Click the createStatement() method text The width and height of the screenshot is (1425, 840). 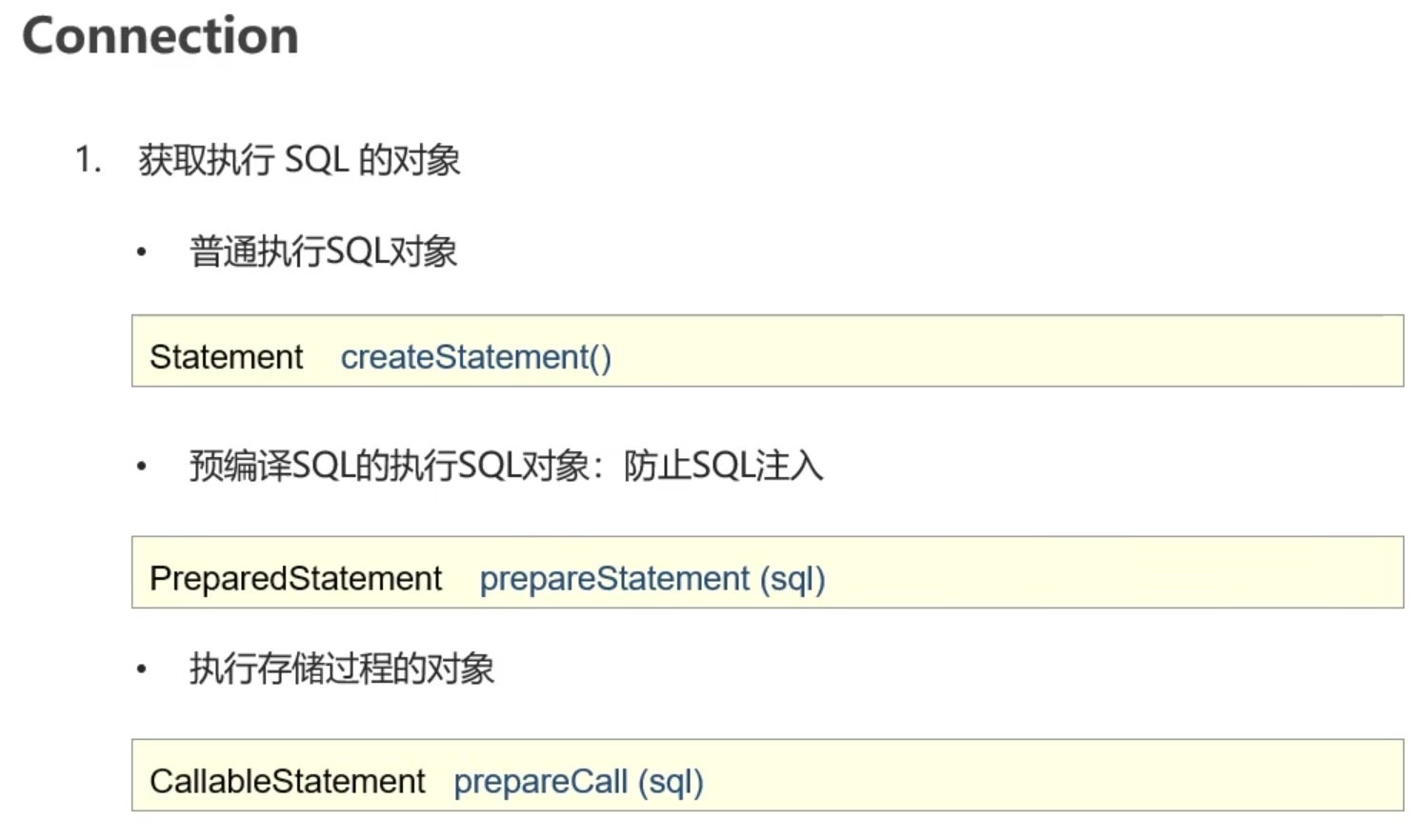[476, 357]
